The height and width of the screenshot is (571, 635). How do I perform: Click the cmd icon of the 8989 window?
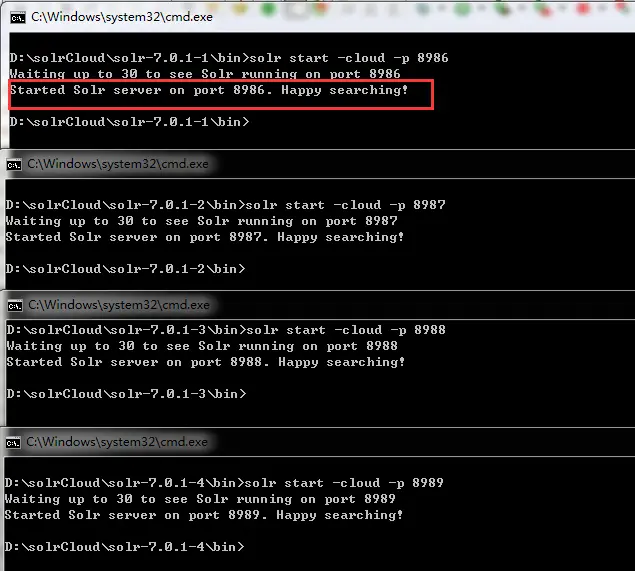13,443
